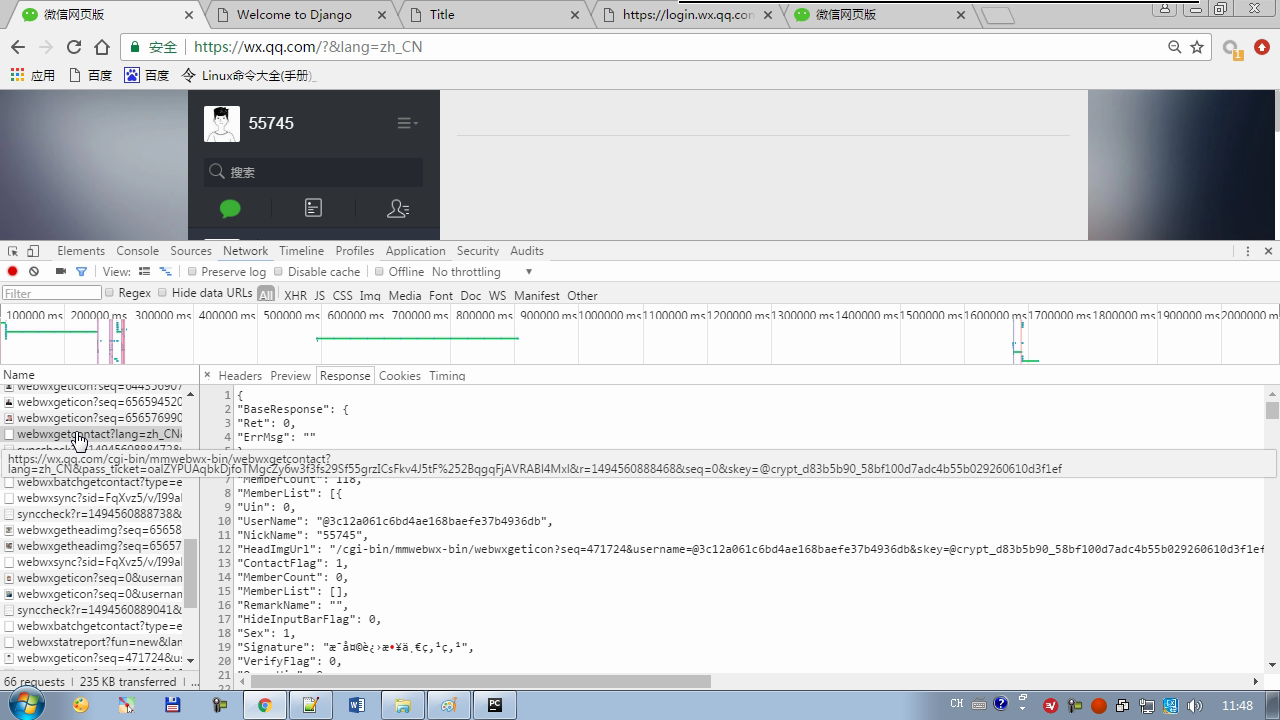Click the browser address bar URL
This screenshot has width=1280, height=720.
(308, 47)
